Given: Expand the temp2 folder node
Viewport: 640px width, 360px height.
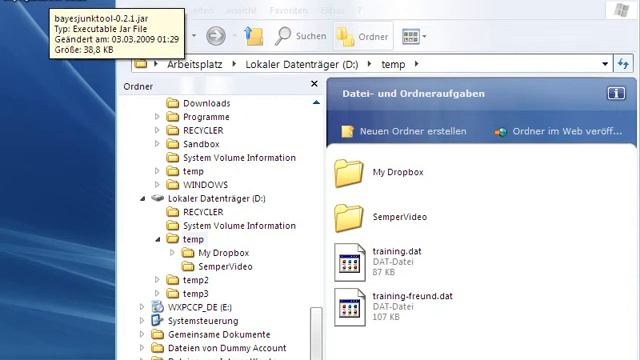Looking at the screenshot, I should point(157,280).
